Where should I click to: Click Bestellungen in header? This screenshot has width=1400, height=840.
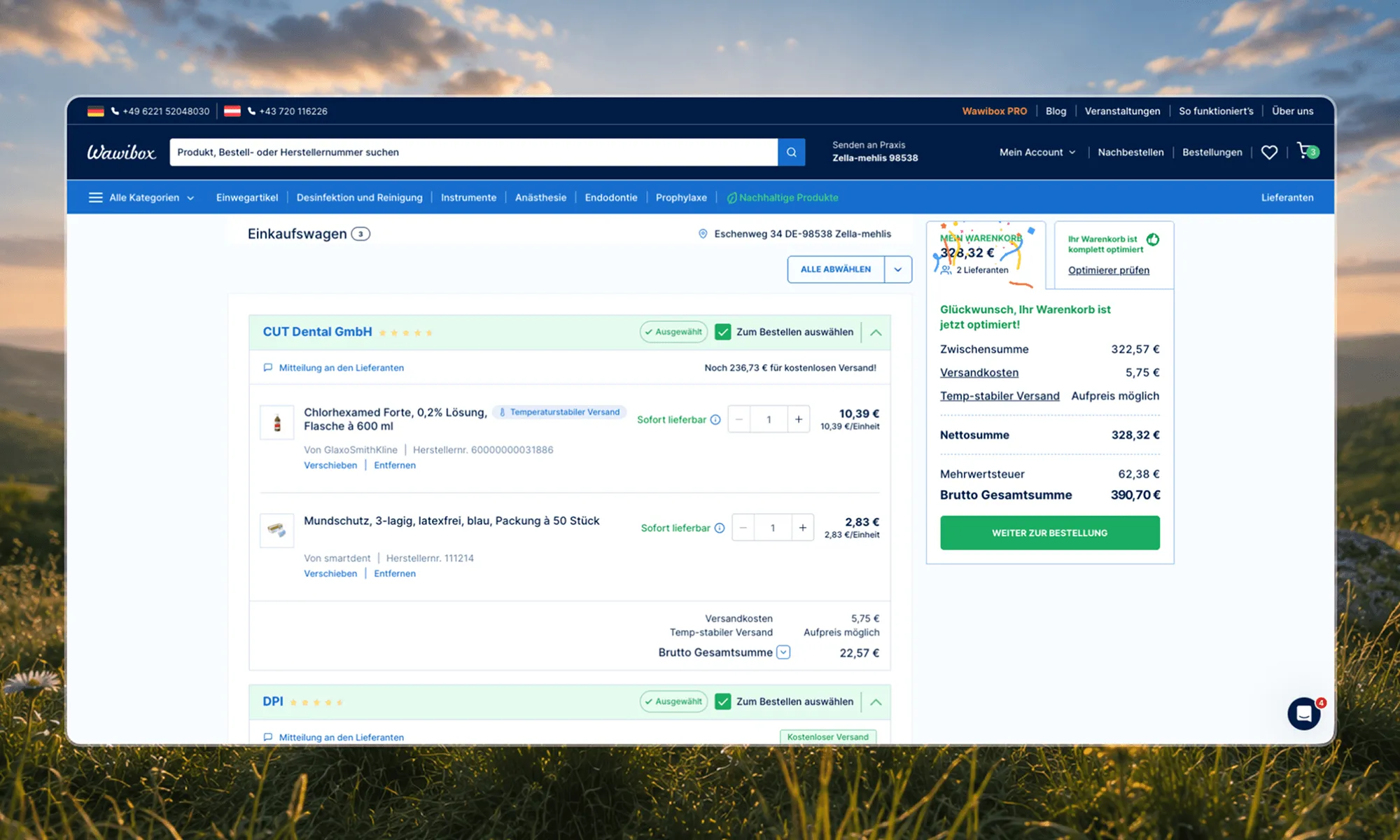pos(1212,152)
